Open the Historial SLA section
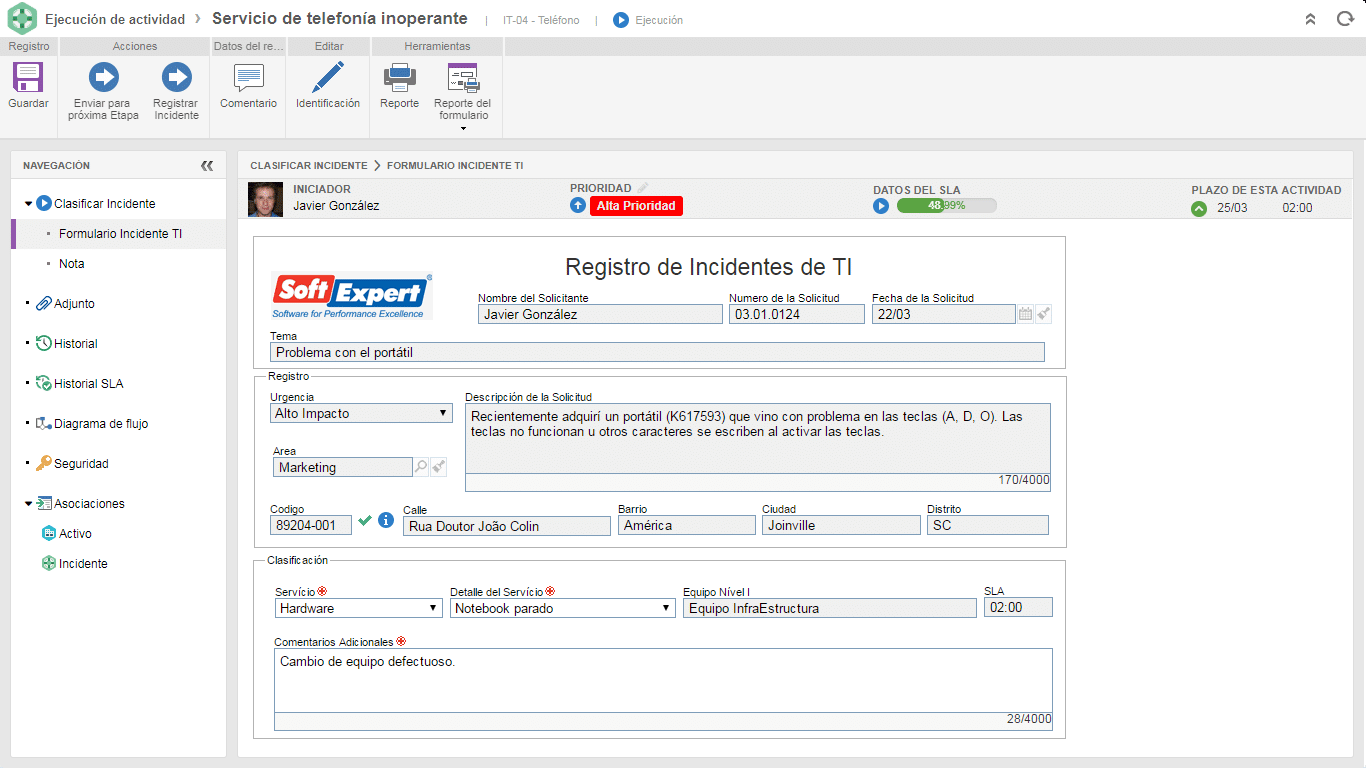This screenshot has width=1366, height=768. click(79, 384)
